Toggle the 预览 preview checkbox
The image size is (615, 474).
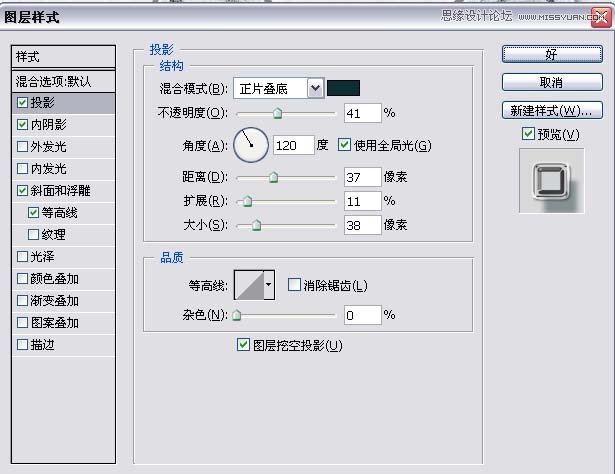pos(528,134)
